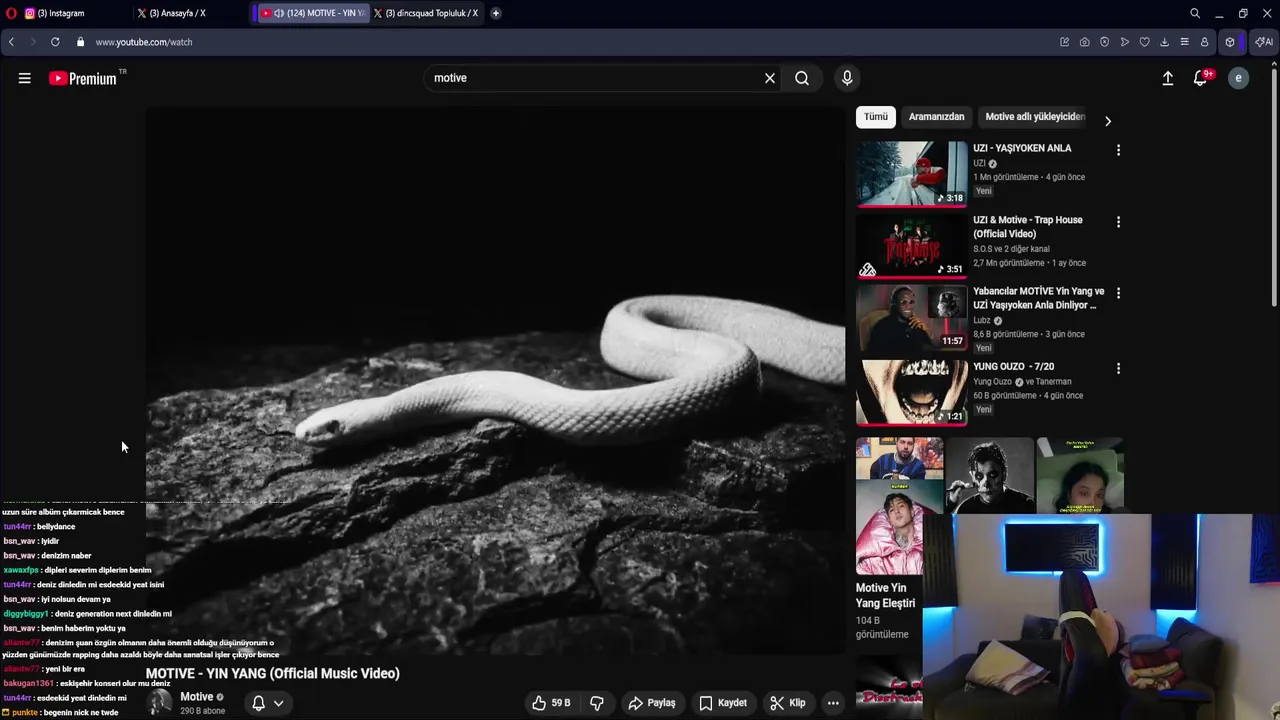The image size is (1280, 720).
Task: Save video with the Kaydet button
Action: (x=723, y=703)
